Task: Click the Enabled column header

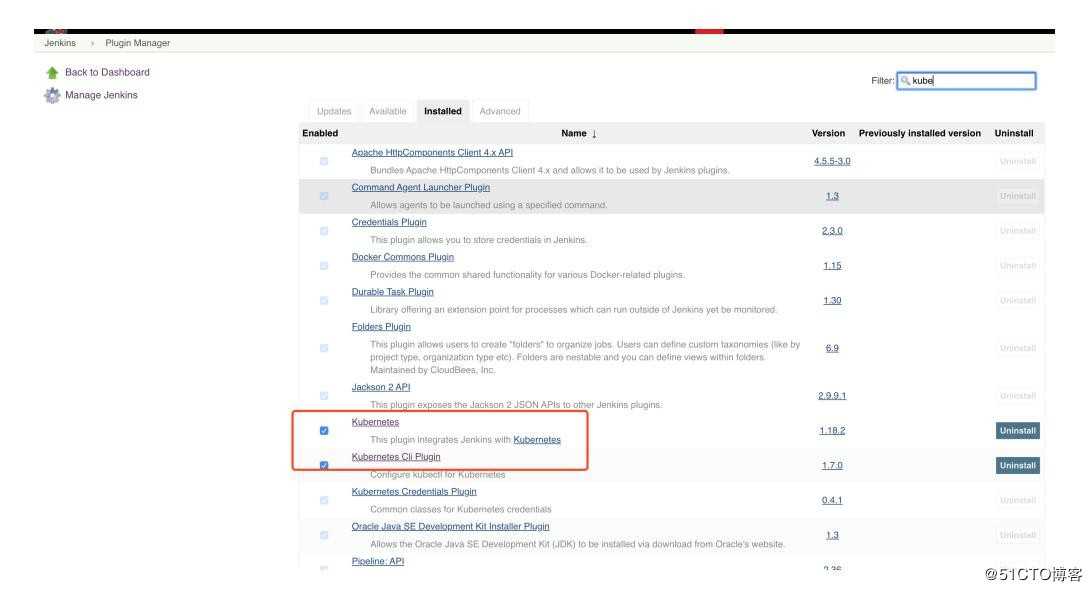Action: point(320,134)
